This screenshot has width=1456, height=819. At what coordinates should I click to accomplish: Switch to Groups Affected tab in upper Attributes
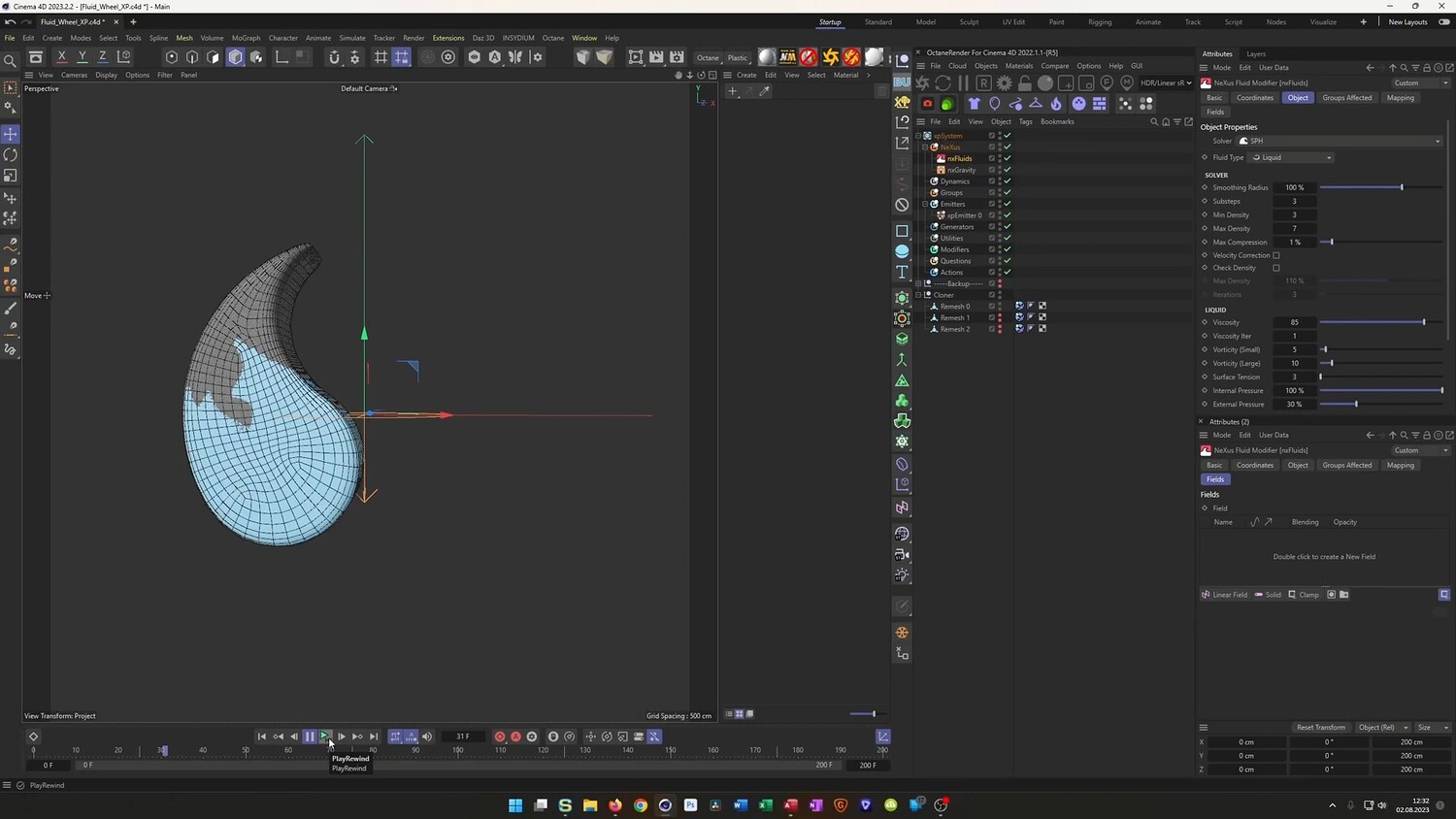(x=1347, y=98)
